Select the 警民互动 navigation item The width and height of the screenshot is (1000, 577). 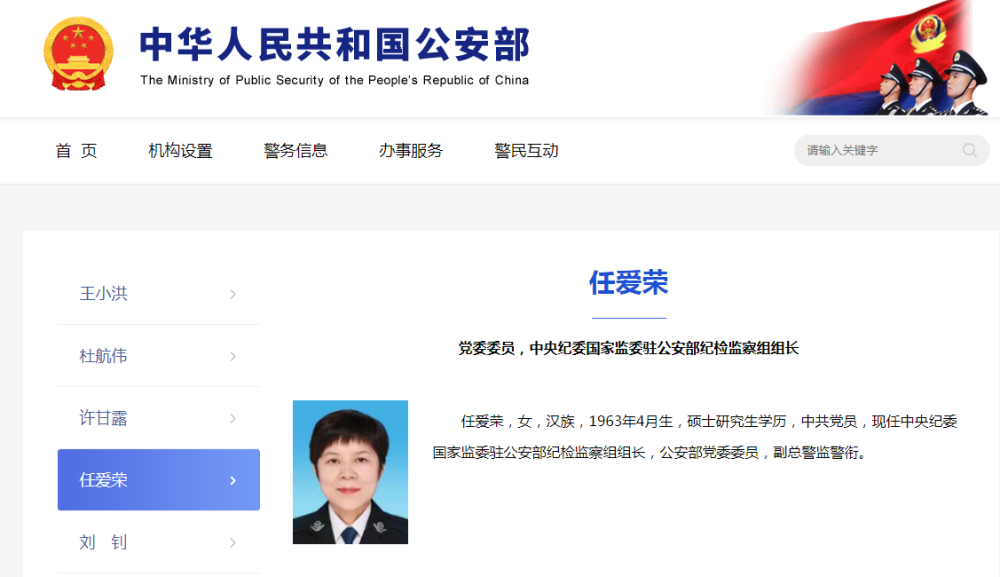coord(526,151)
